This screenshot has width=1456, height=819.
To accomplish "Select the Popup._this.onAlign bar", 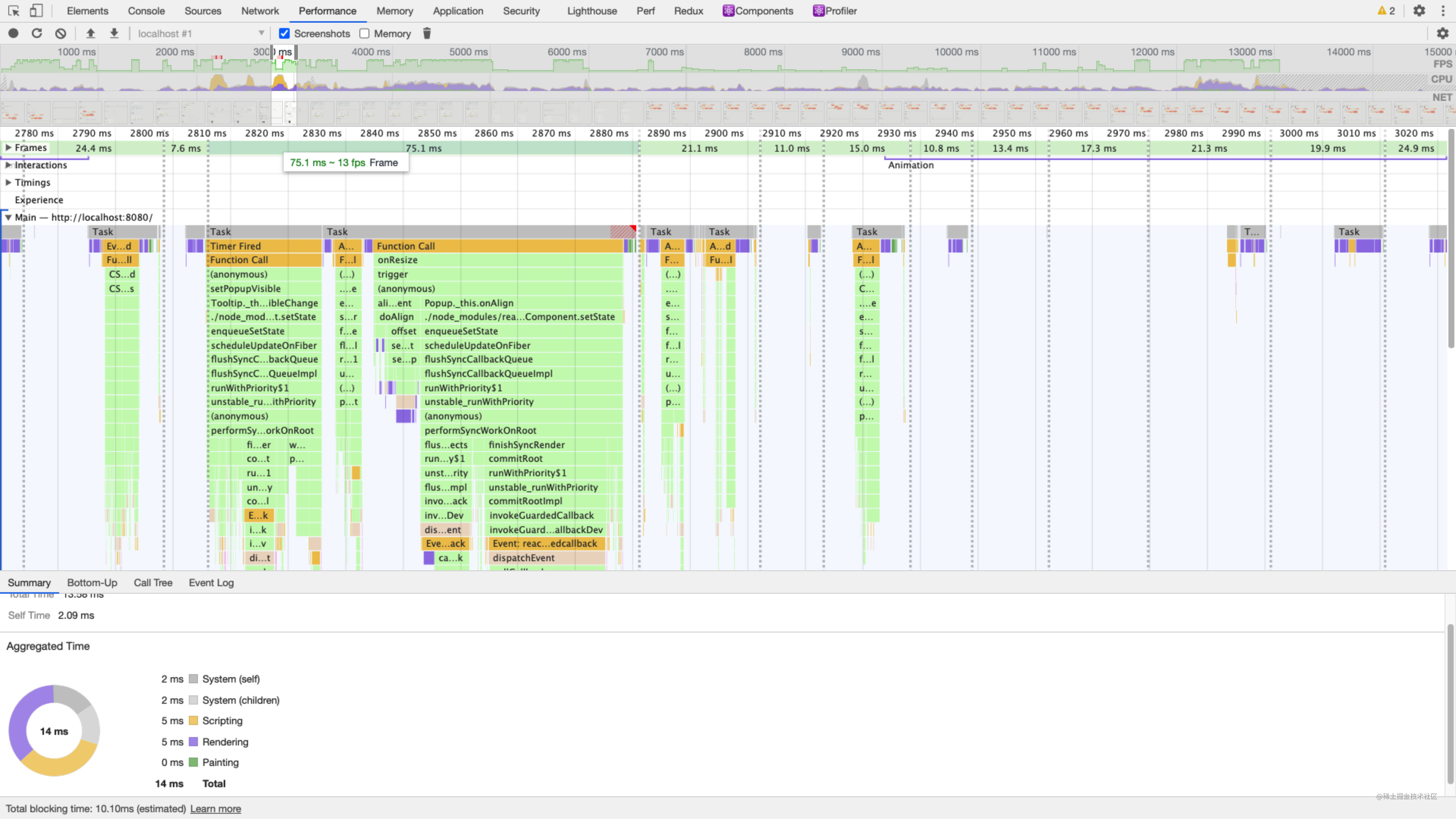I will tap(522, 303).
